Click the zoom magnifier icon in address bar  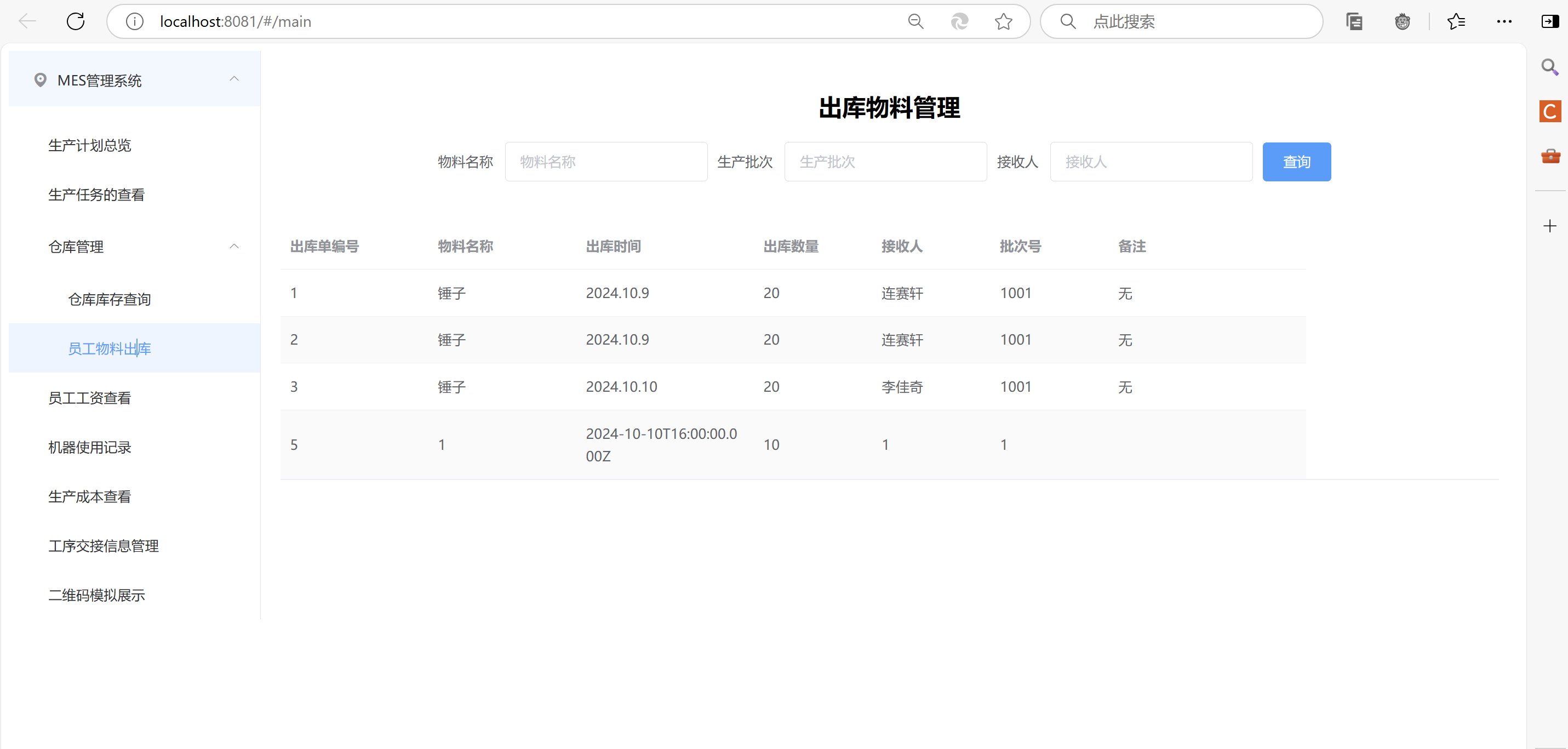pyautogui.click(x=915, y=22)
